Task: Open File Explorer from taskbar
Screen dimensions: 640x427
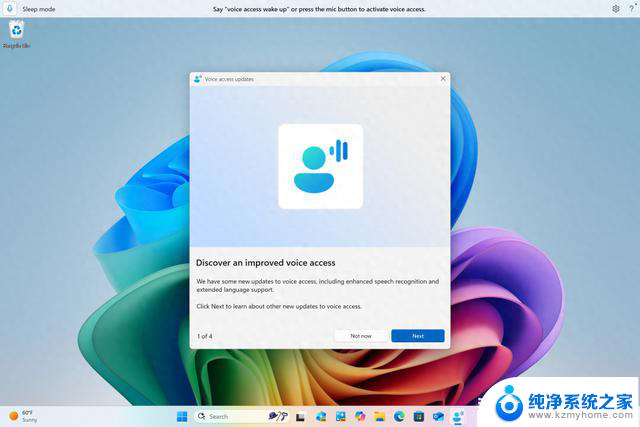Action: point(380,416)
